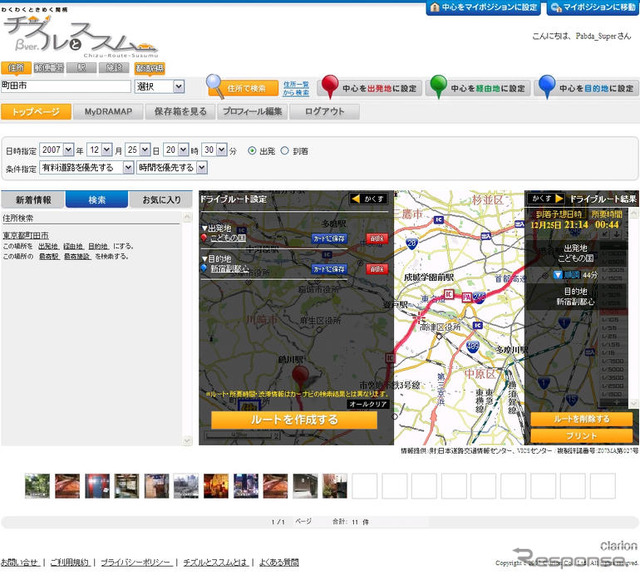Open the お気に入り tab
The height and width of the screenshot is (580, 640).
coord(161,200)
